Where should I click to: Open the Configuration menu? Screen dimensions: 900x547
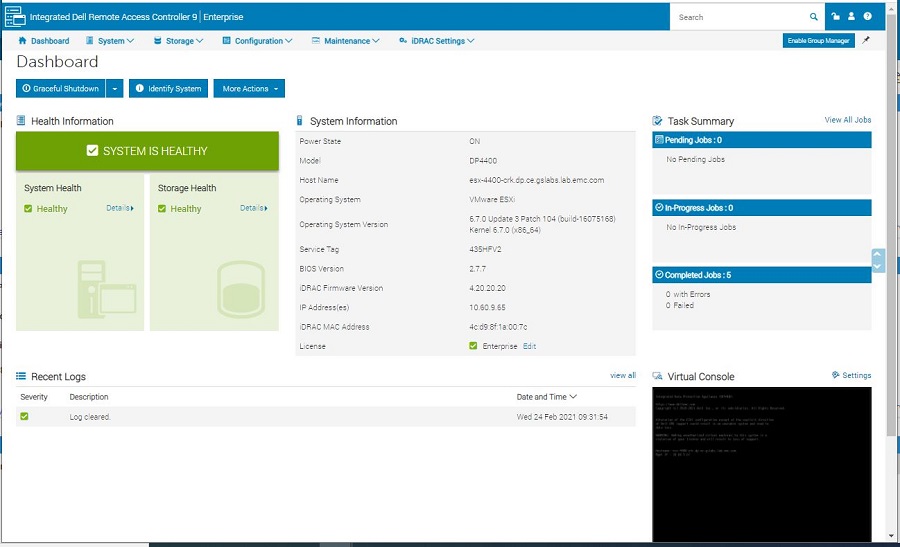pos(257,41)
